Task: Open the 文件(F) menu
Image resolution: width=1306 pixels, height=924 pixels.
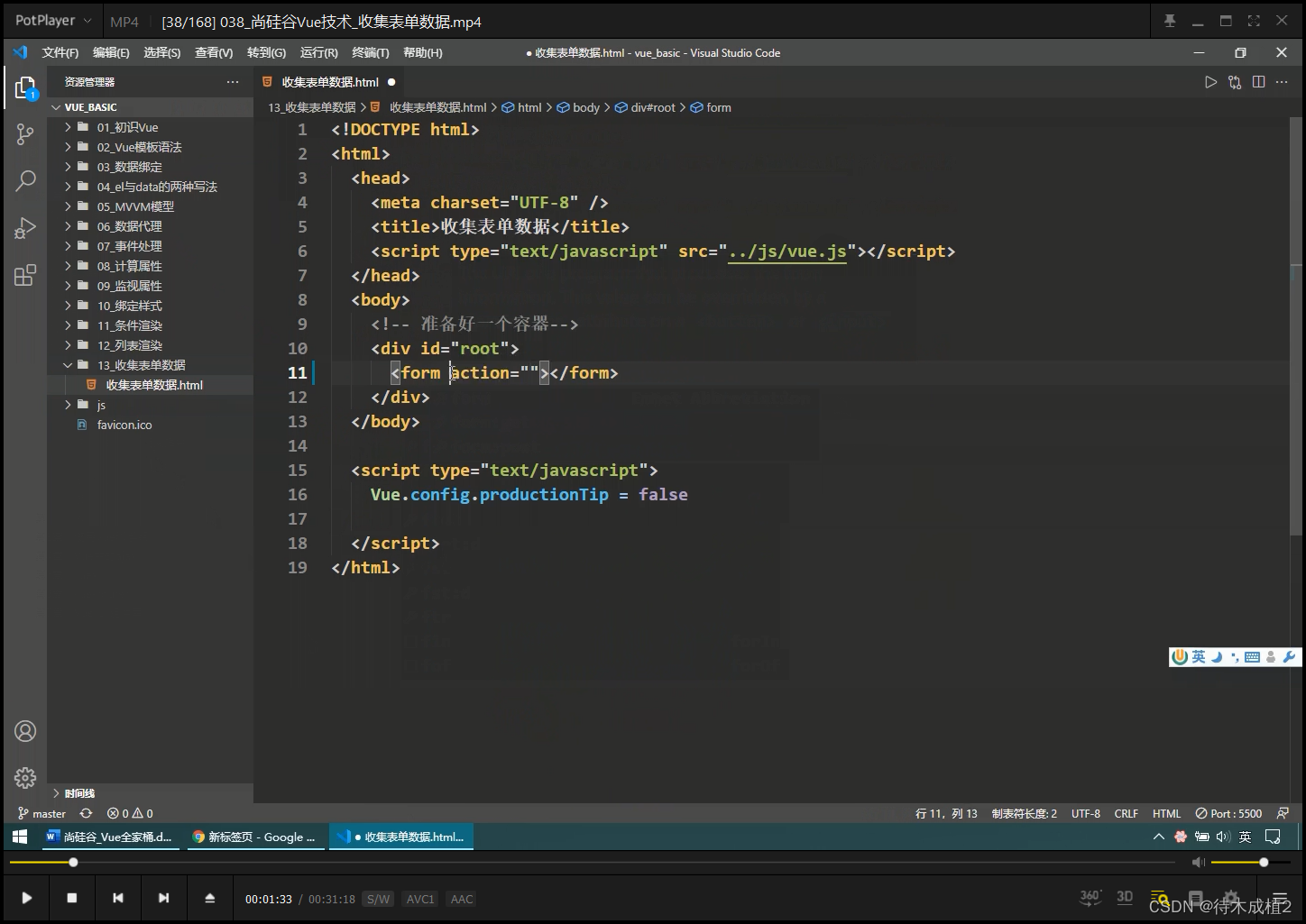Action: coord(60,53)
